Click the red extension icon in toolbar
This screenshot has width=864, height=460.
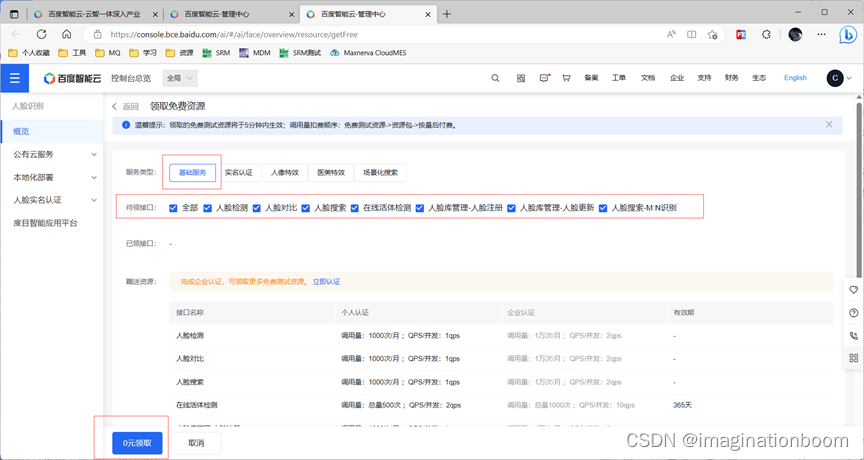(x=741, y=34)
